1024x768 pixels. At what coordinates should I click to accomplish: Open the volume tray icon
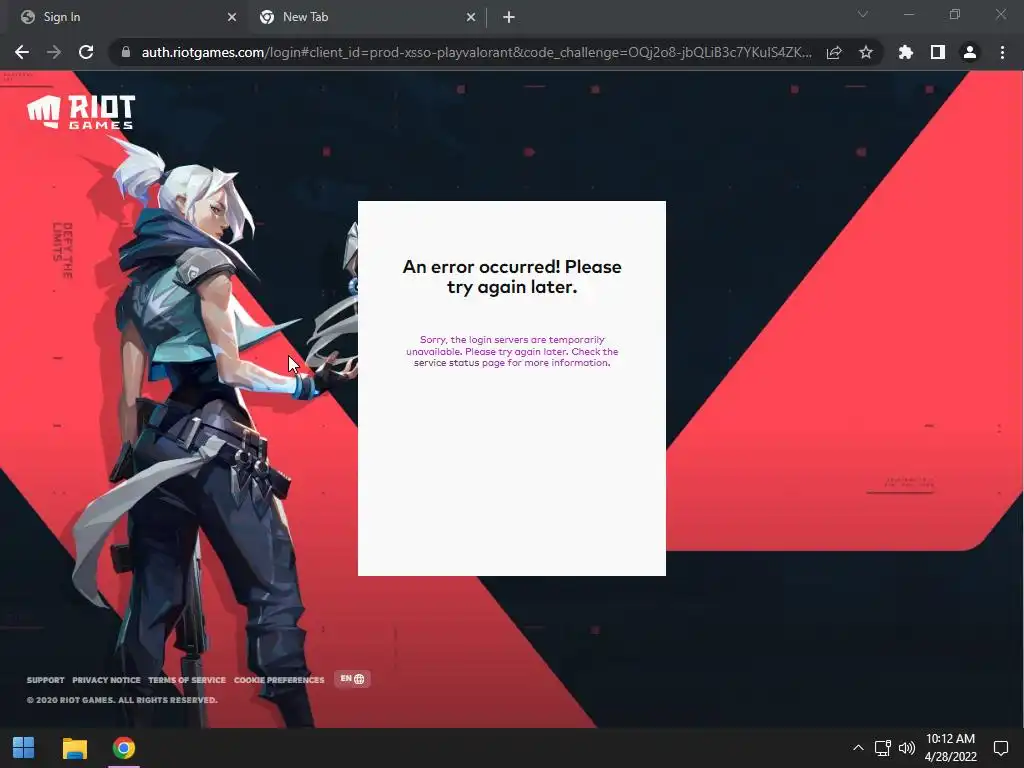(906, 748)
